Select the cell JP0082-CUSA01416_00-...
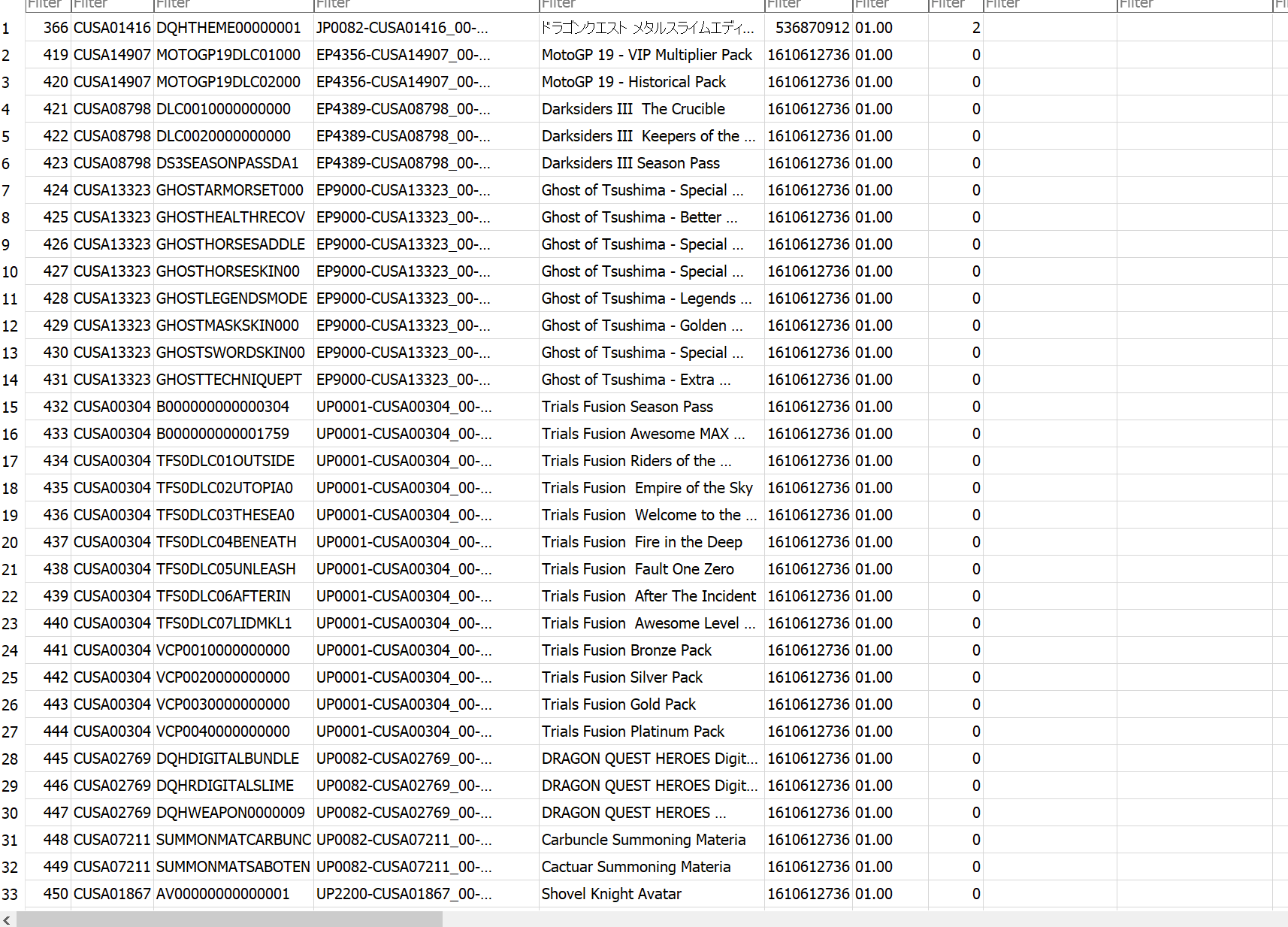Image resolution: width=1288 pixels, height=927 pixels. tap(426, 28)
